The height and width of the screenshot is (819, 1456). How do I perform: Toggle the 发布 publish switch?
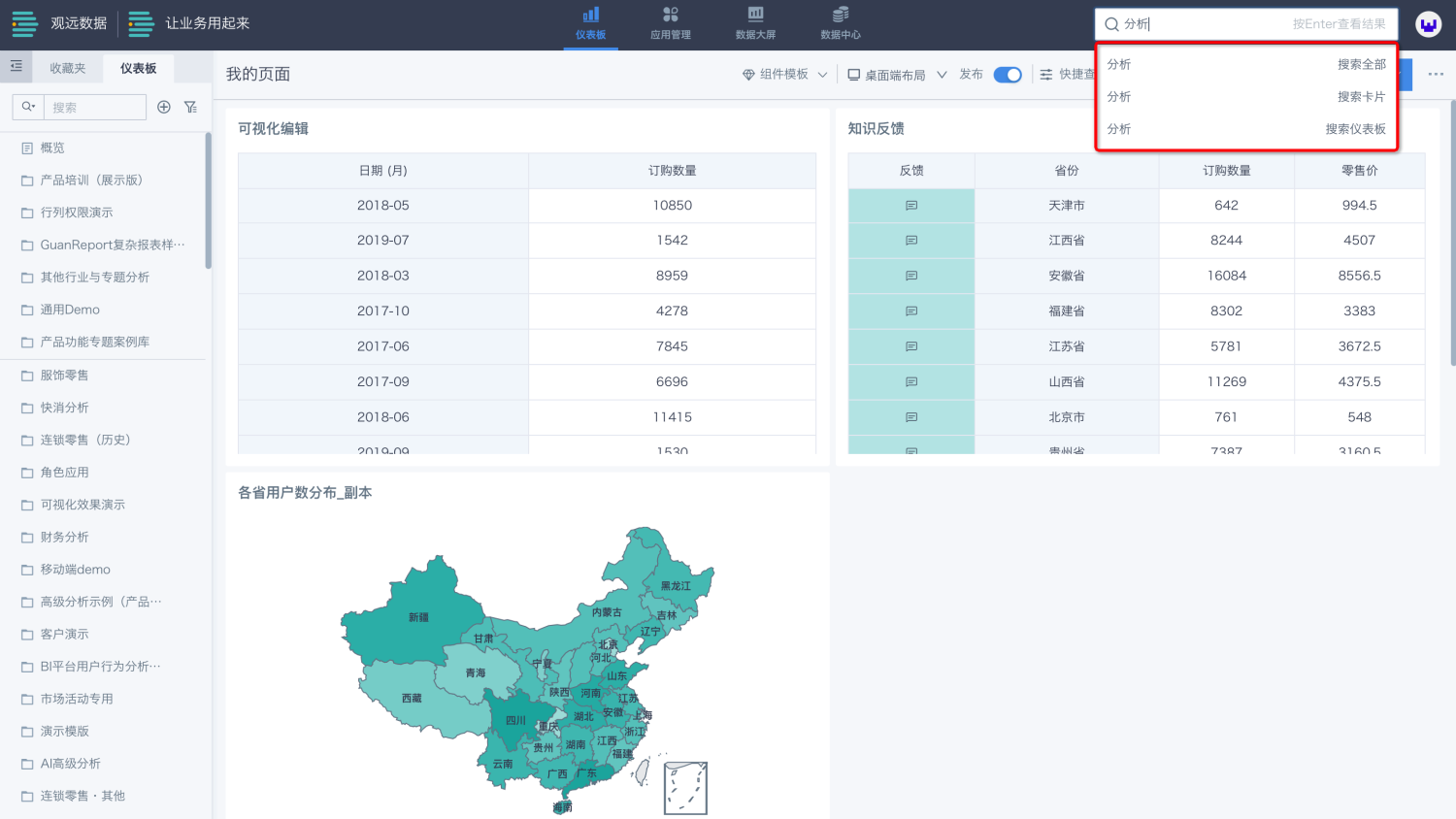point(1008,75)
